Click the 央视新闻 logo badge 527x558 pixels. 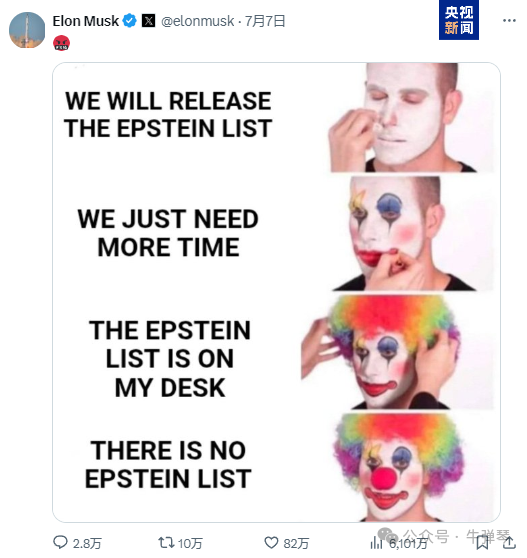coord(459,20)
